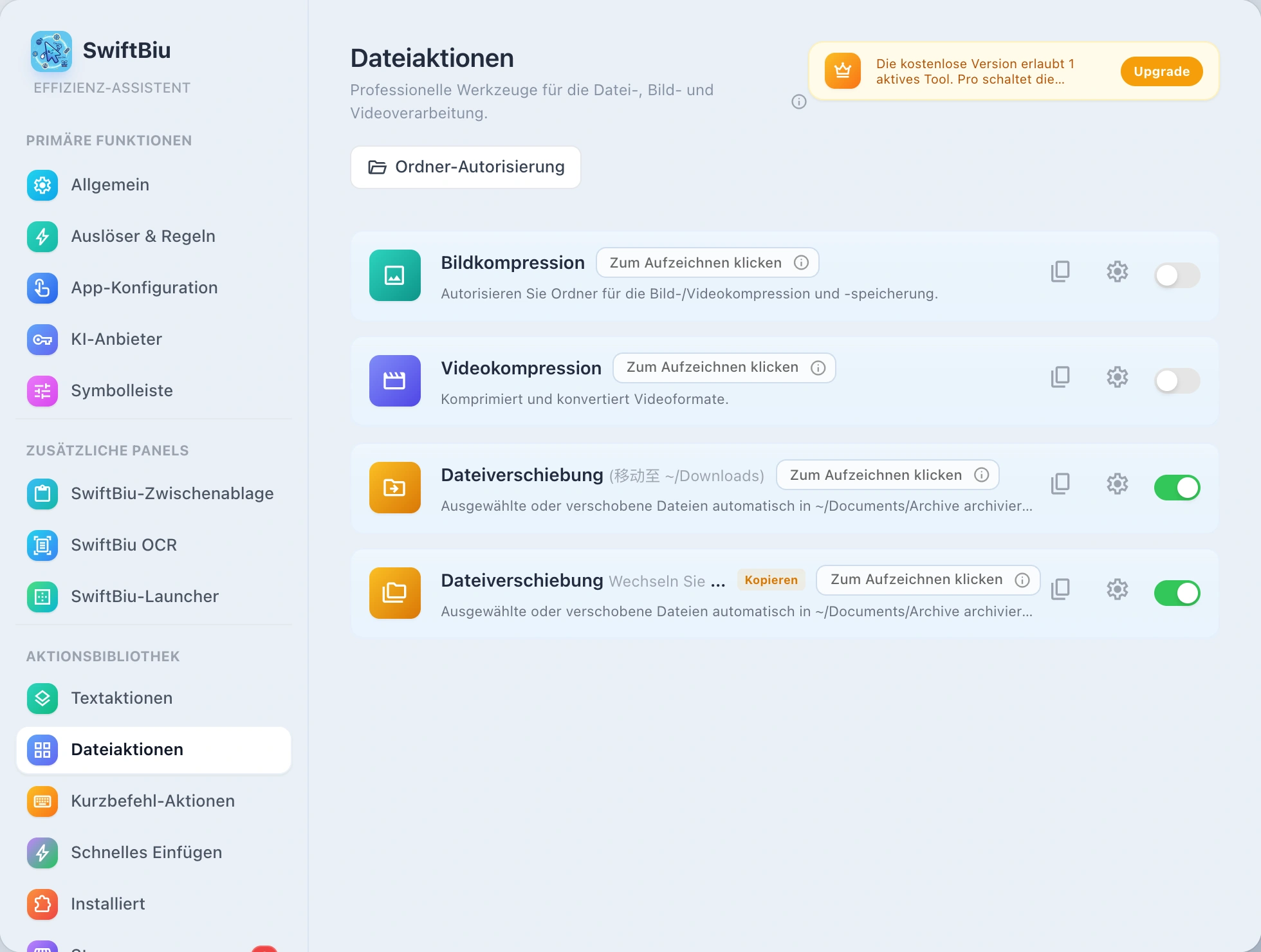Click info icon in Bildkompression shortcut field
This screenshot has height=952, width=1261.
[x=801, y=262]
